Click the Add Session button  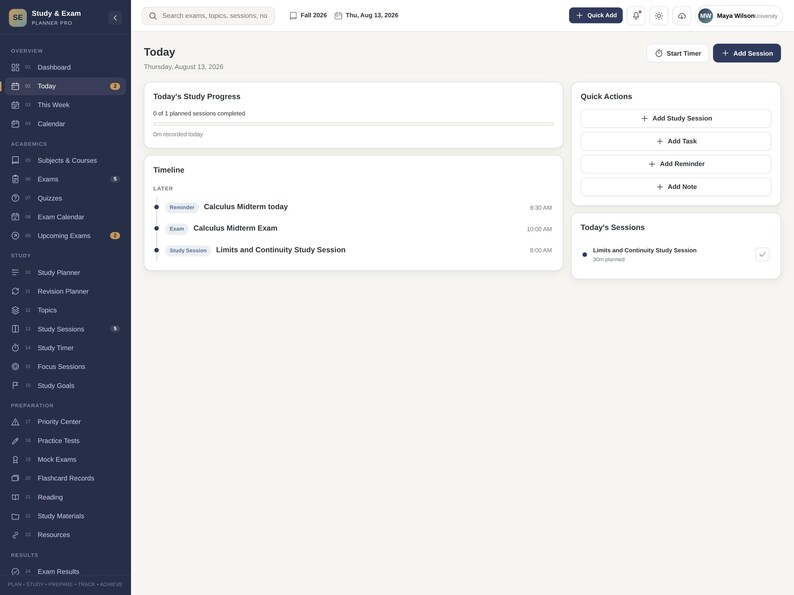tap(747, 53)
